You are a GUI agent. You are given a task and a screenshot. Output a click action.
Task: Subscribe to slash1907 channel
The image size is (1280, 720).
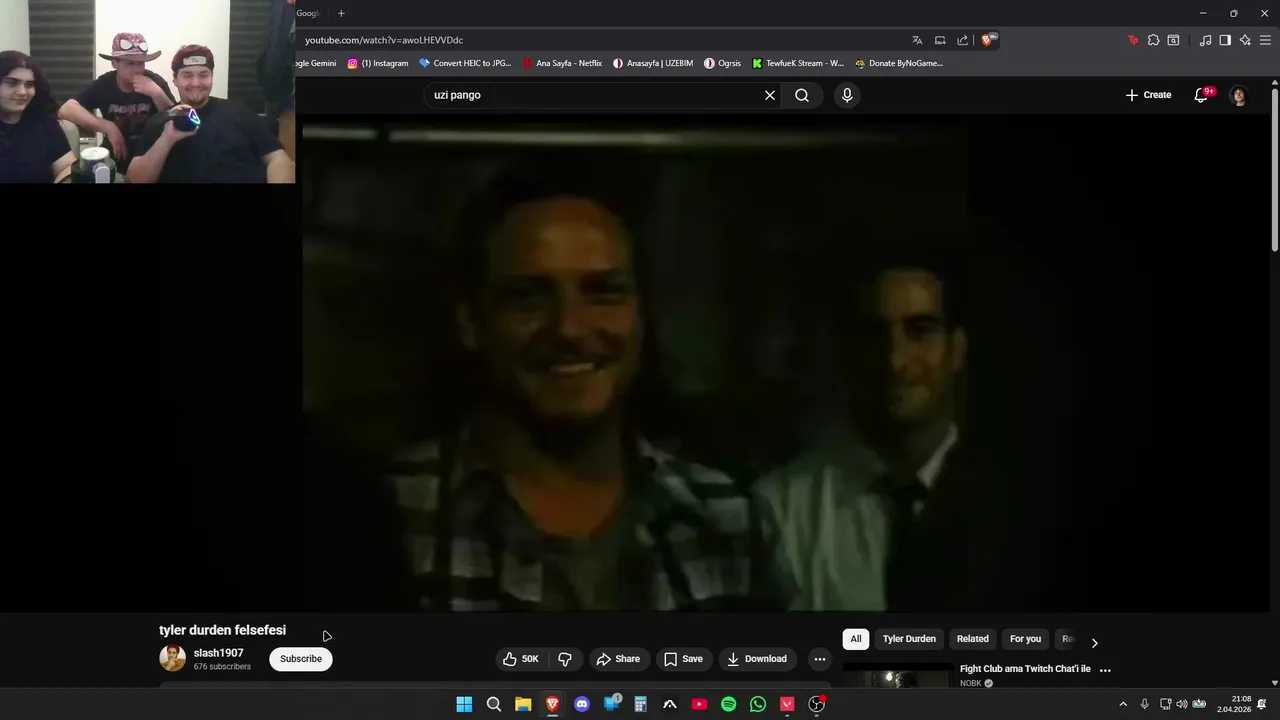click(301, 659)
